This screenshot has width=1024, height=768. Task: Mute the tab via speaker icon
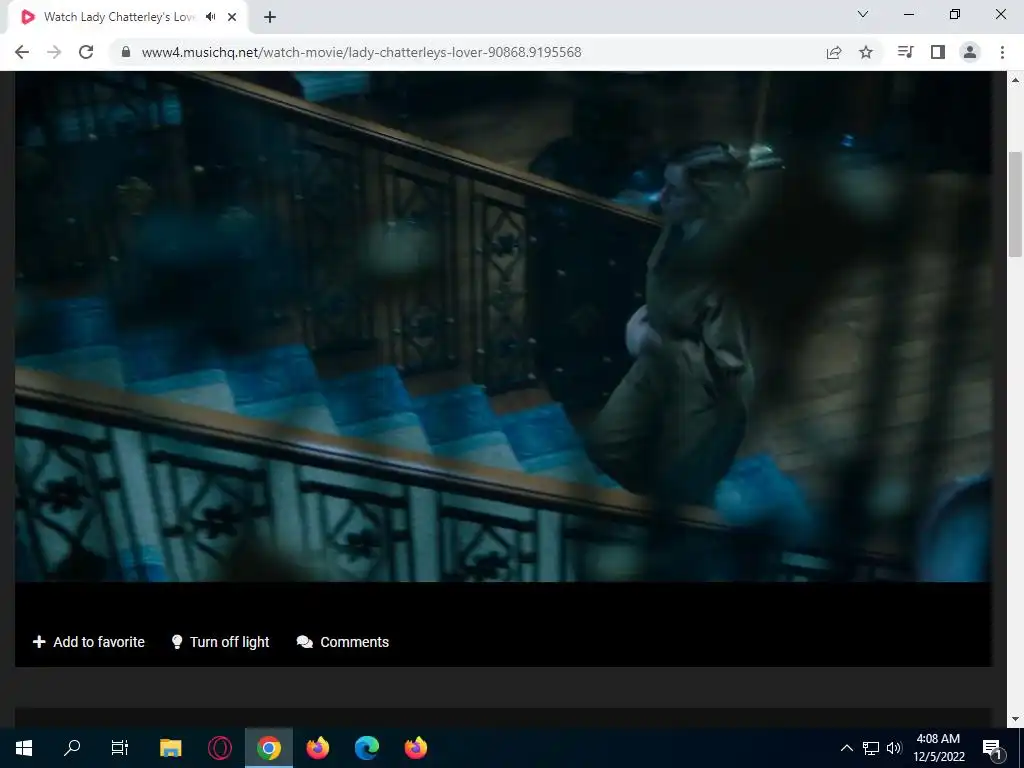point(210,17)
